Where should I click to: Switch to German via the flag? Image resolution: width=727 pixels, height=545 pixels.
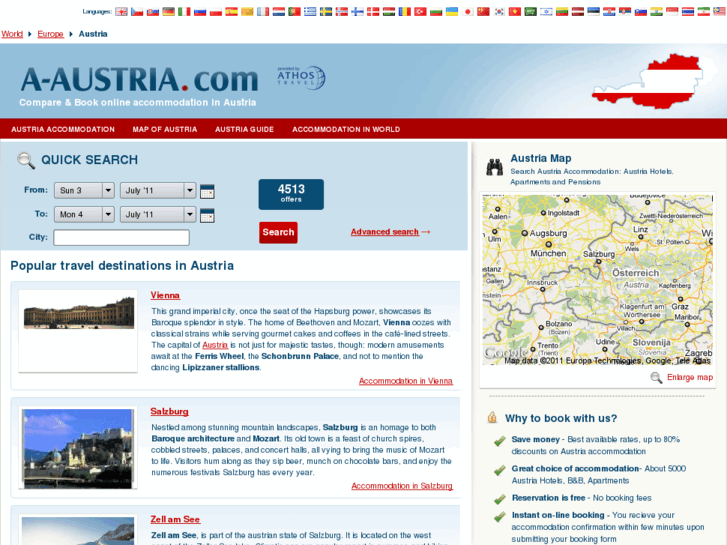pos(169,12)
